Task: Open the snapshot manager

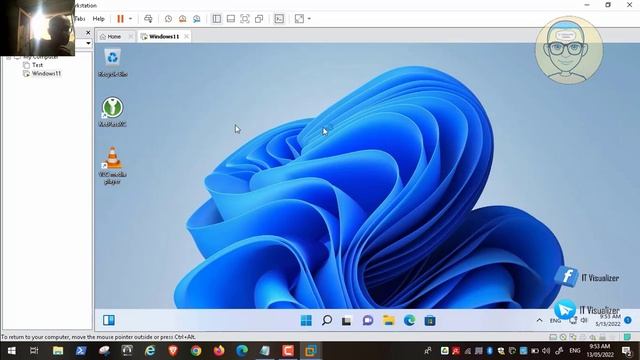Action: [197, 19]
